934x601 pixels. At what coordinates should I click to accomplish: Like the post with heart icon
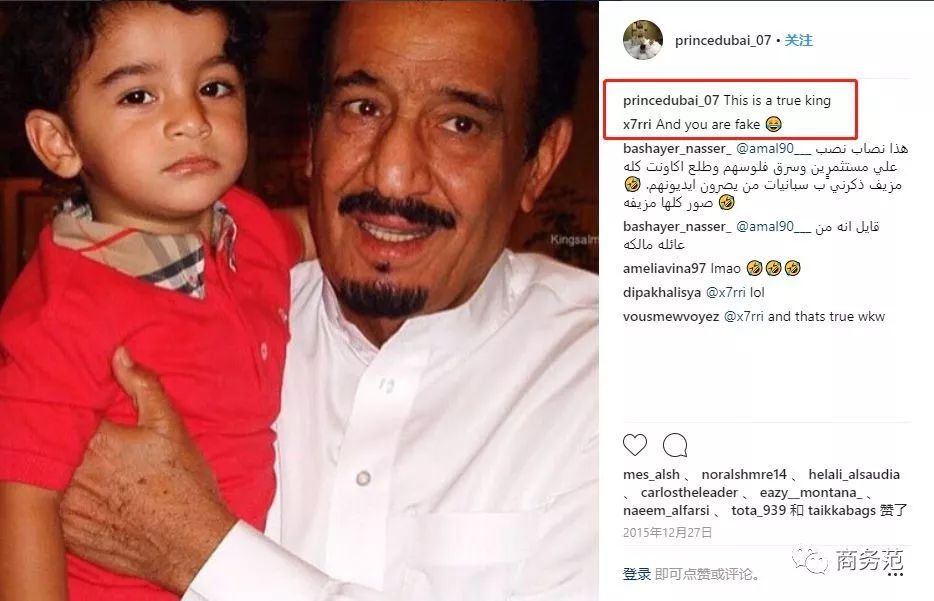click(x=634, y=445)
